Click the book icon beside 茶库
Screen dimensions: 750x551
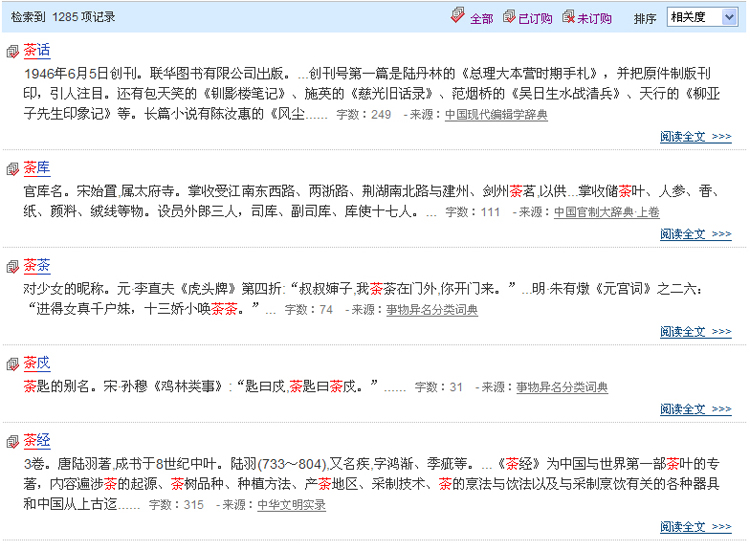click(12, 169)
